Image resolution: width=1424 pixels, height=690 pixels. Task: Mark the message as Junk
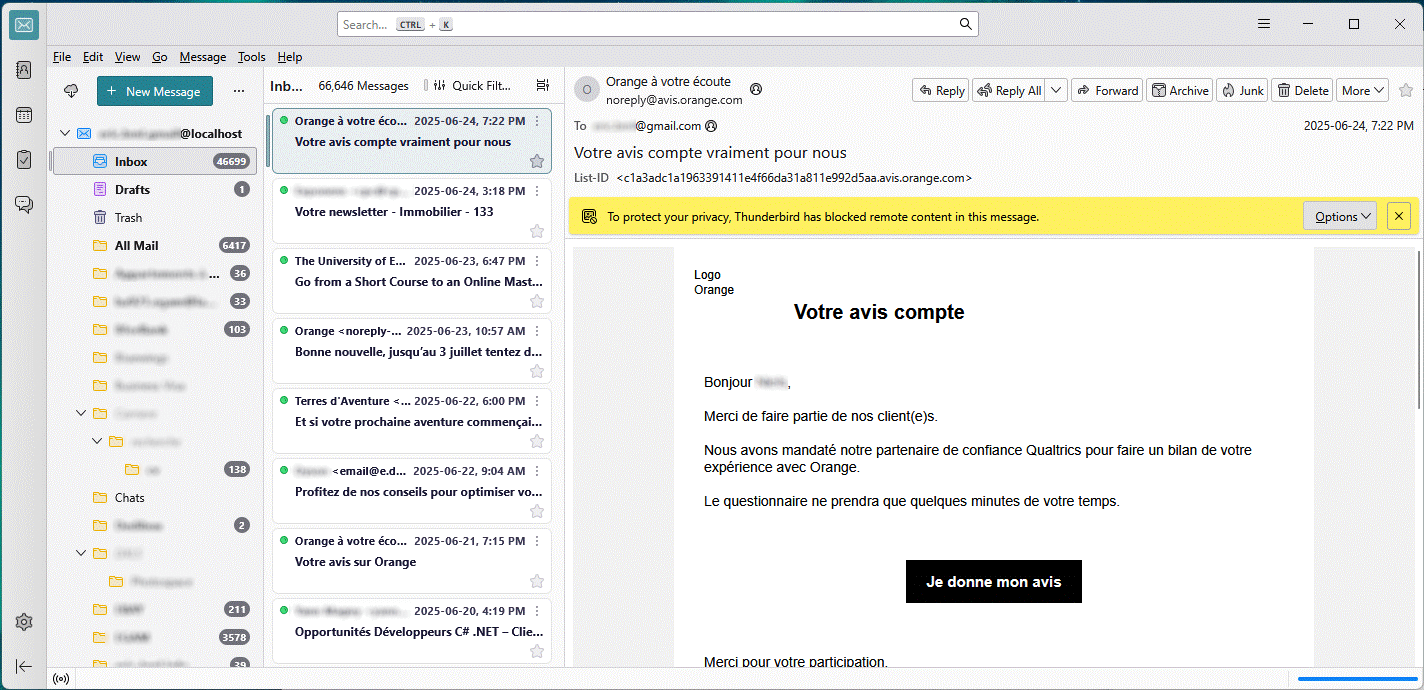click(1243, 90)
